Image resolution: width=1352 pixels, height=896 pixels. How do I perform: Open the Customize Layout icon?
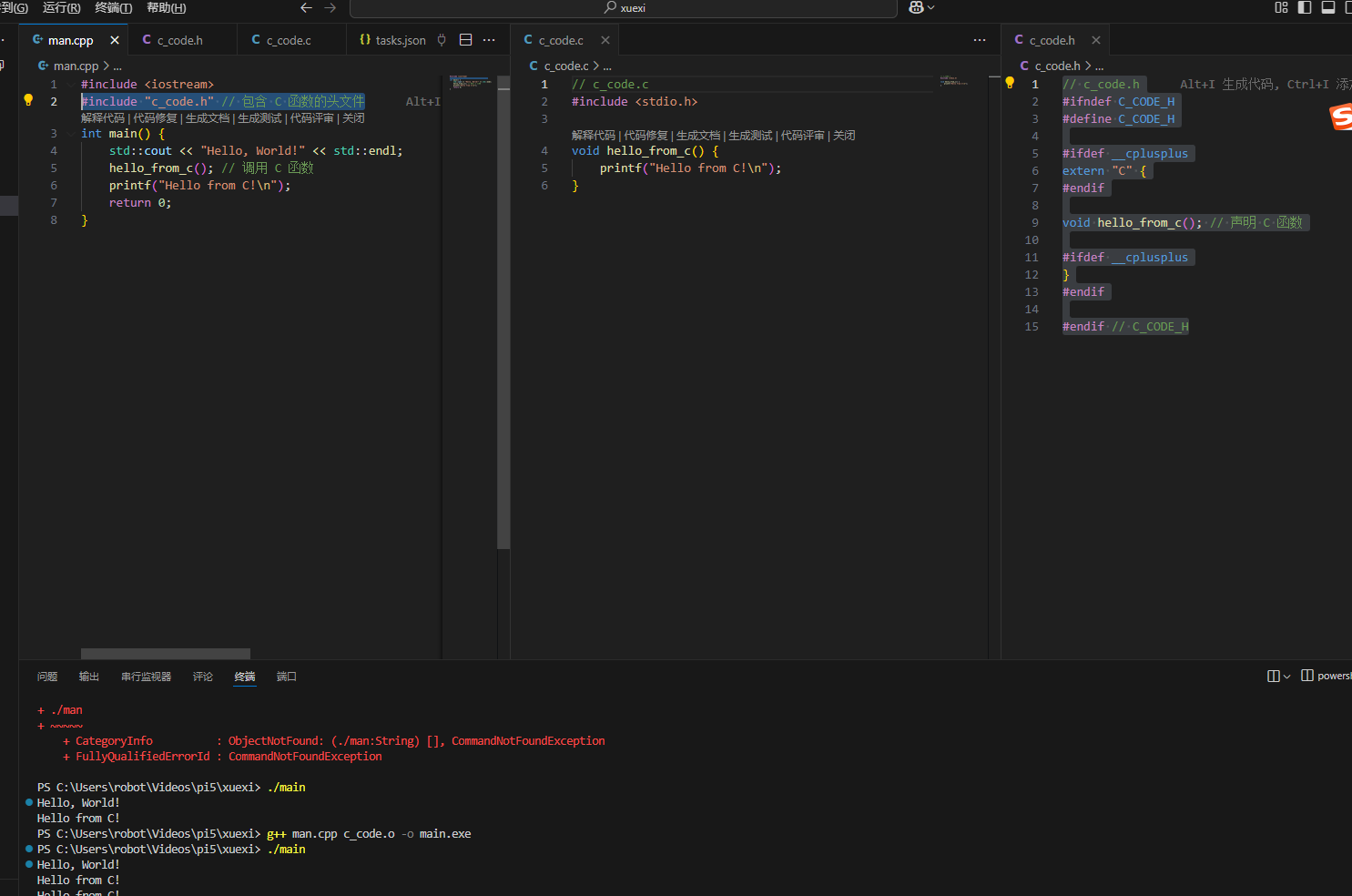click(1281, 7)
